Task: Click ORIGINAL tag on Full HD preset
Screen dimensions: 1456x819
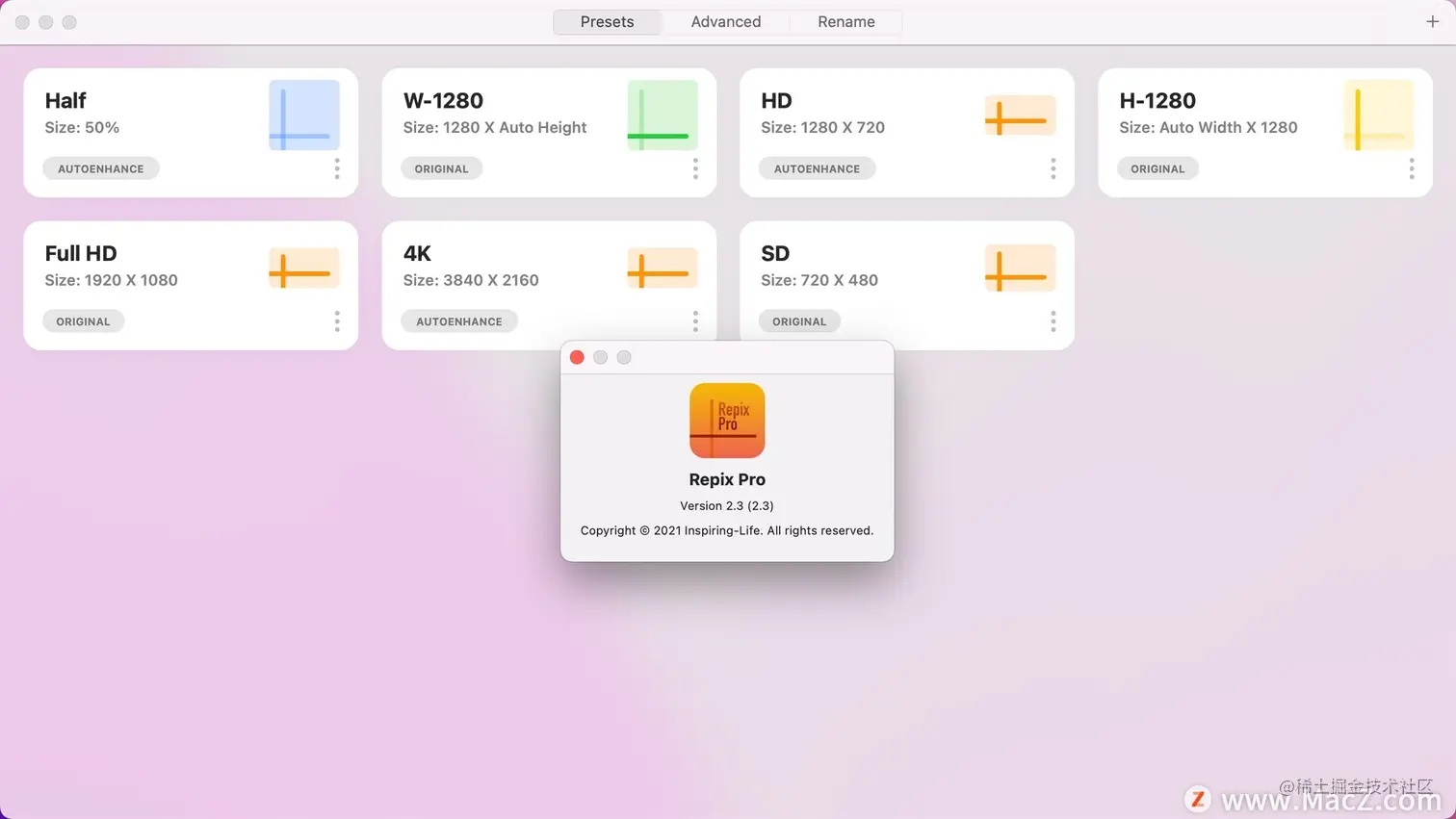Action: click(83, 321)
